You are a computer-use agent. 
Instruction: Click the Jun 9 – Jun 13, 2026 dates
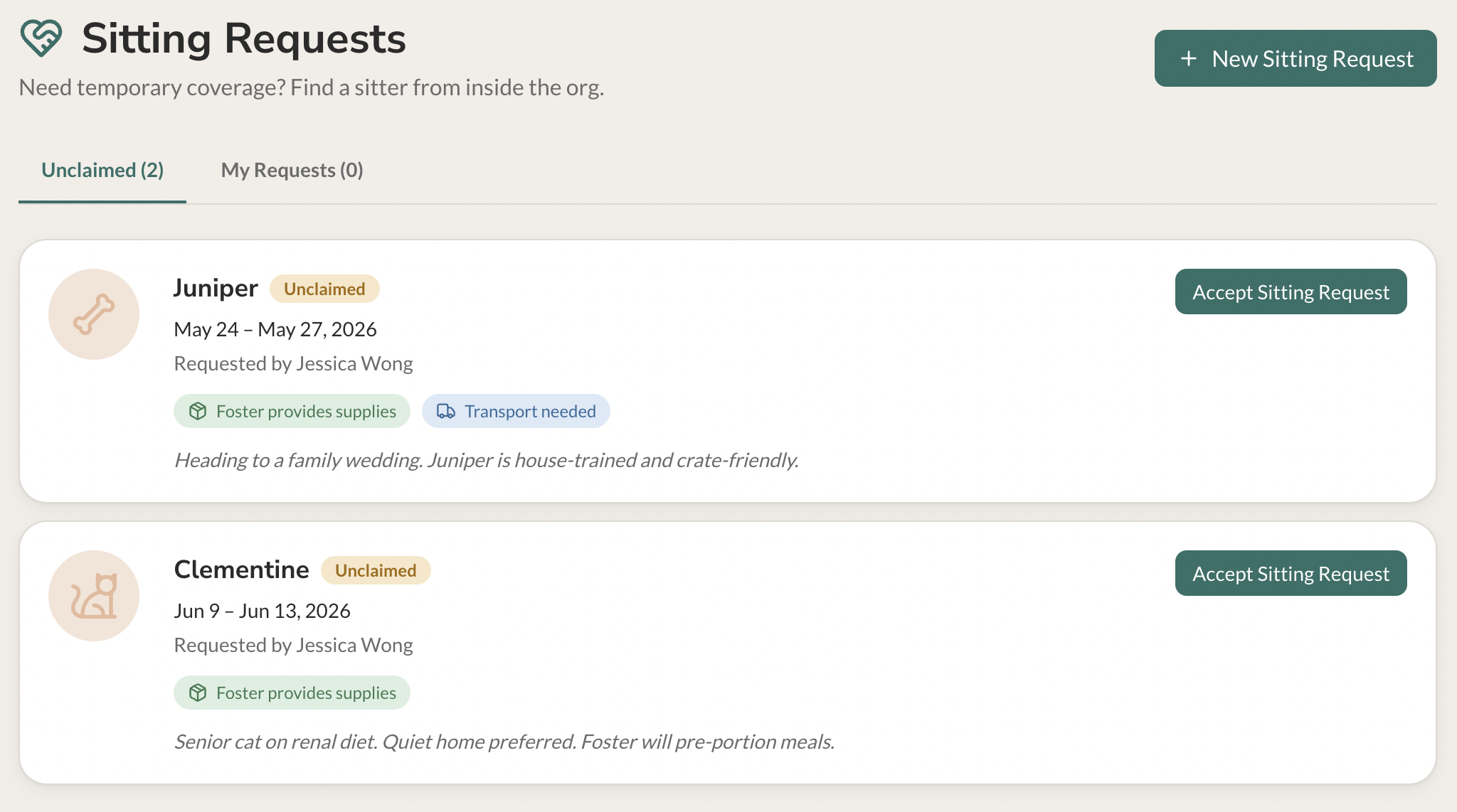coord(262,611)
